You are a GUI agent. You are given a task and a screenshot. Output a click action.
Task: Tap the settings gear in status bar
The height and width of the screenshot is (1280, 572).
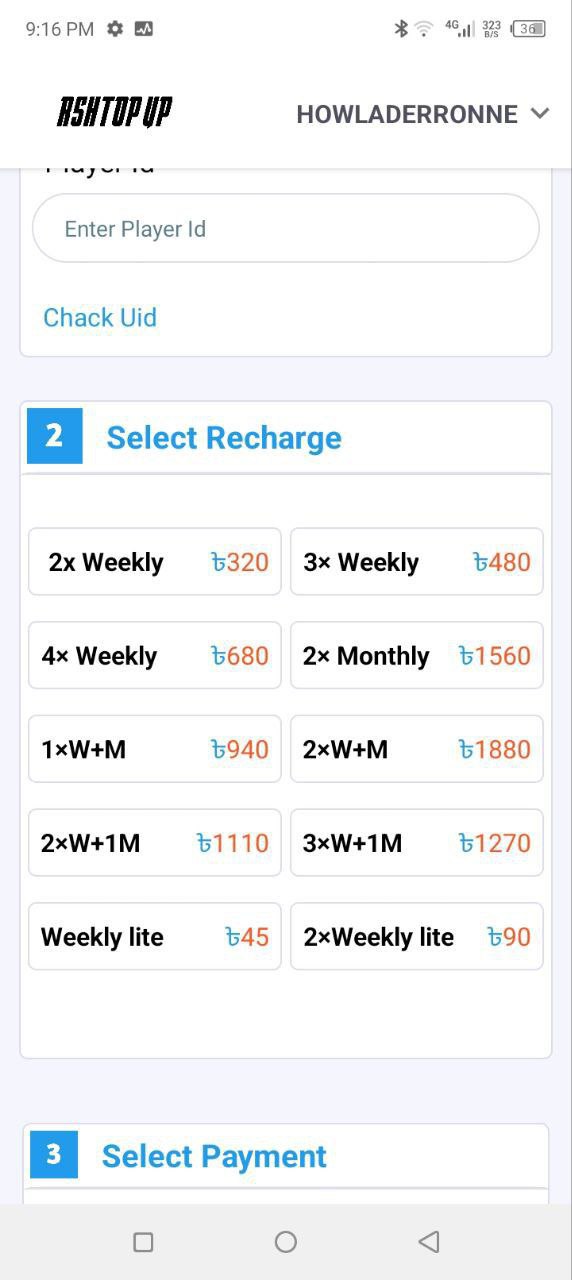[115, 29]
